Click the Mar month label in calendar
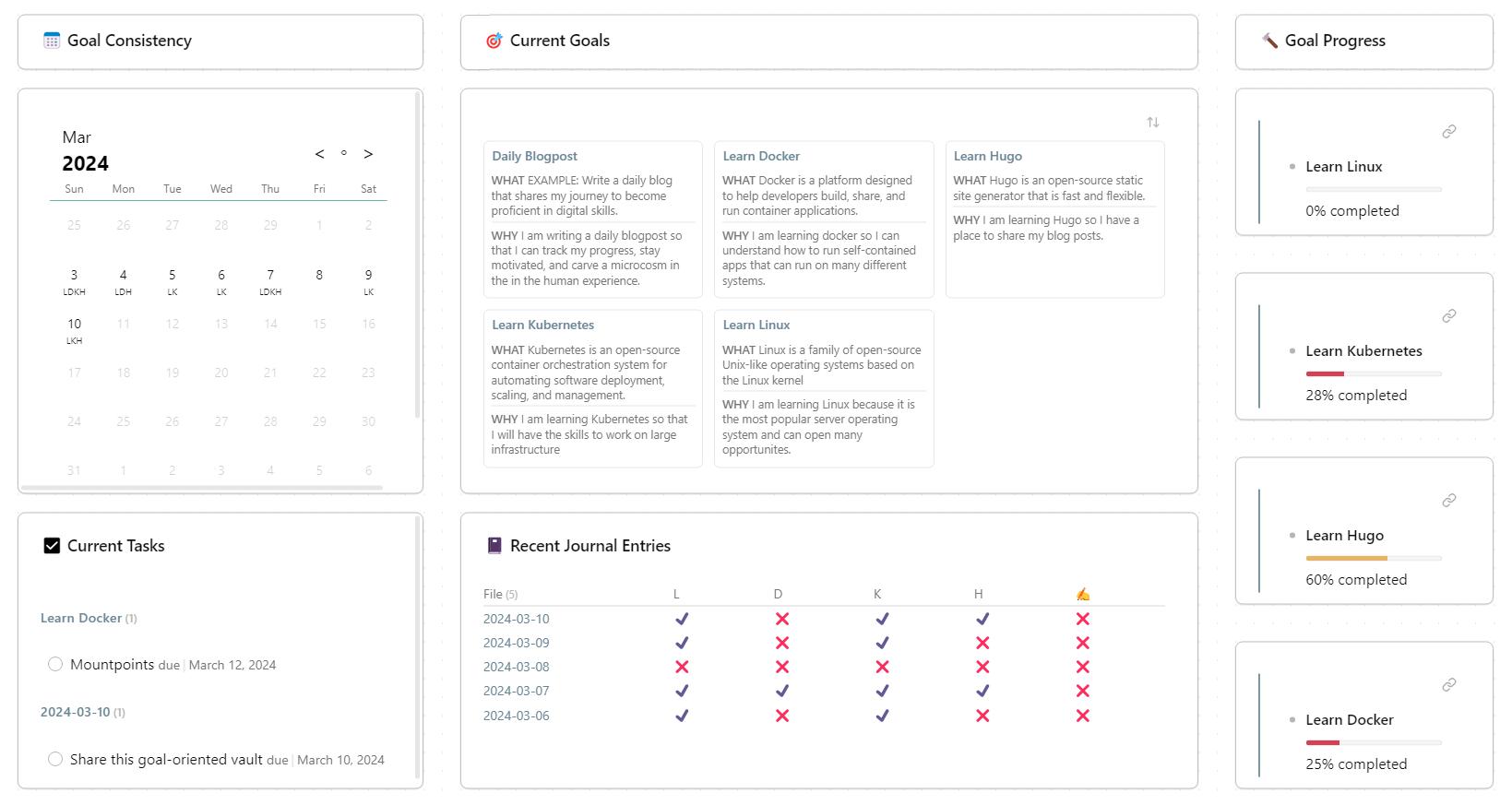The width and height of the screenshot is (1512, 805). pyautogui.click(x=77, y=137)
